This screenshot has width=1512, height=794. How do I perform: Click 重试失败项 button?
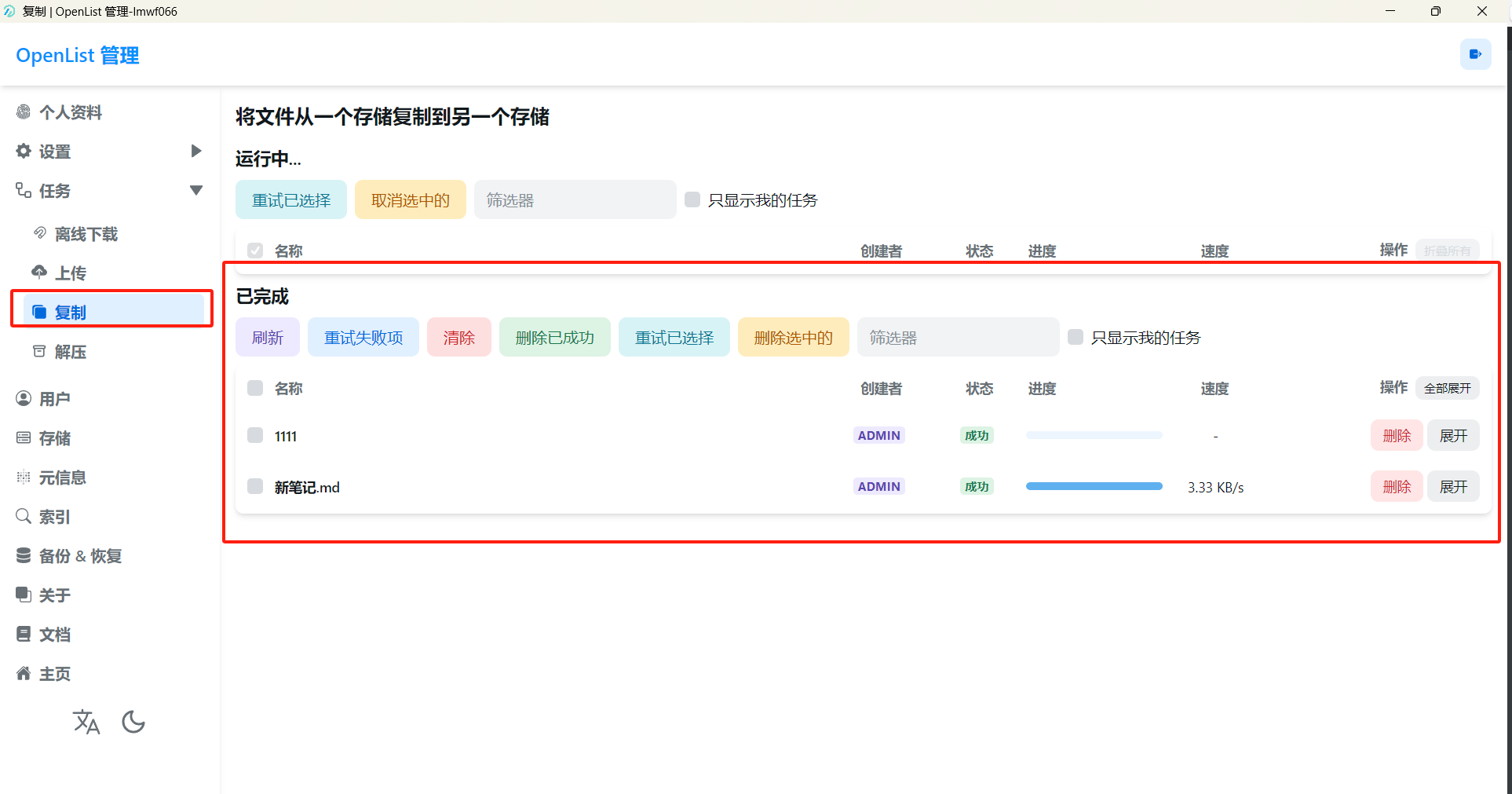[363, 337]
